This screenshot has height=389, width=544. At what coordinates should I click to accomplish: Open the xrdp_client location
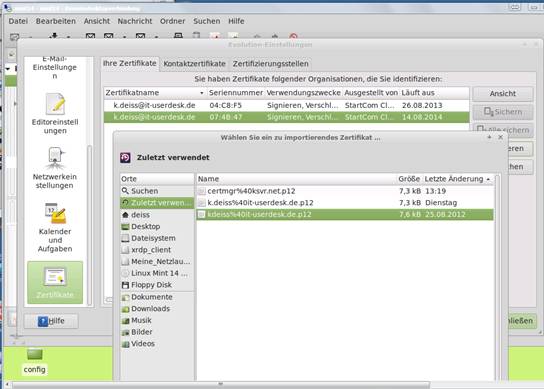(157, 250)
